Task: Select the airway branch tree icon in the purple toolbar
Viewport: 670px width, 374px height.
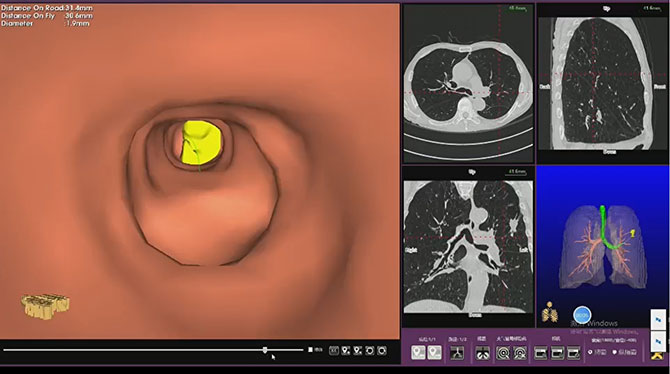Action: tap(457, 353)
